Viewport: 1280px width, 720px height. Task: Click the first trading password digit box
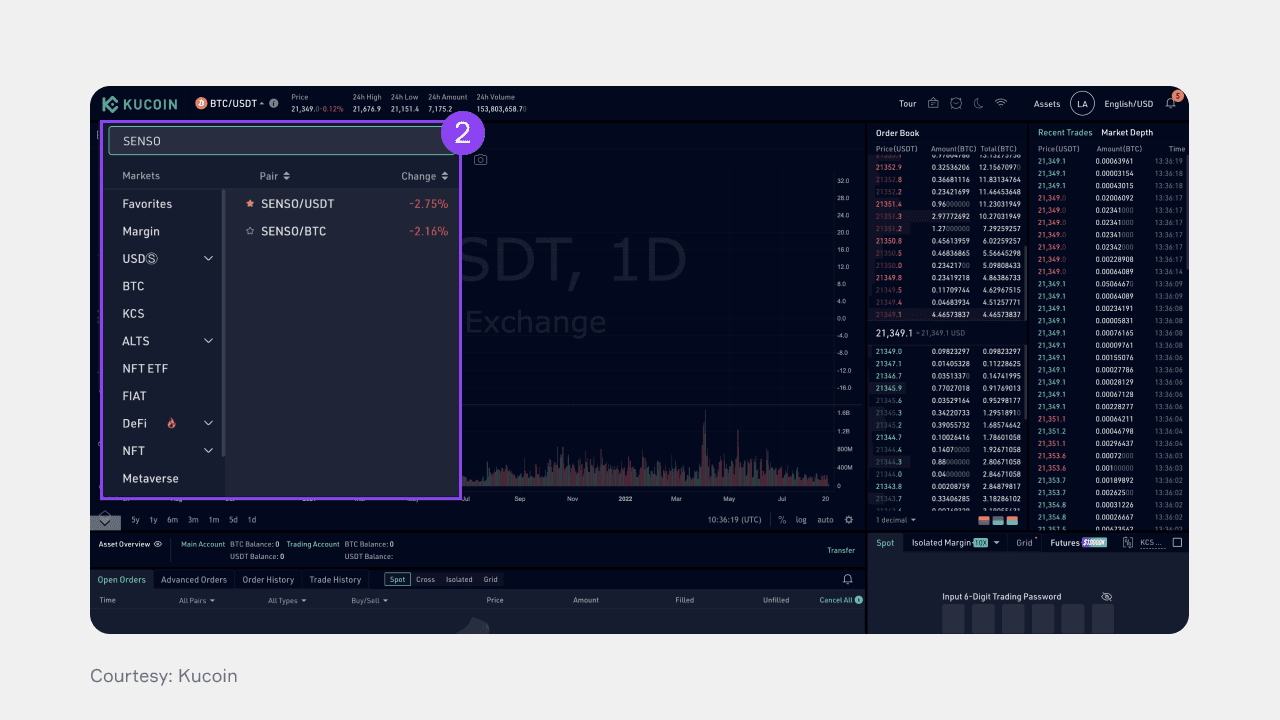click(x=953, y=619)
